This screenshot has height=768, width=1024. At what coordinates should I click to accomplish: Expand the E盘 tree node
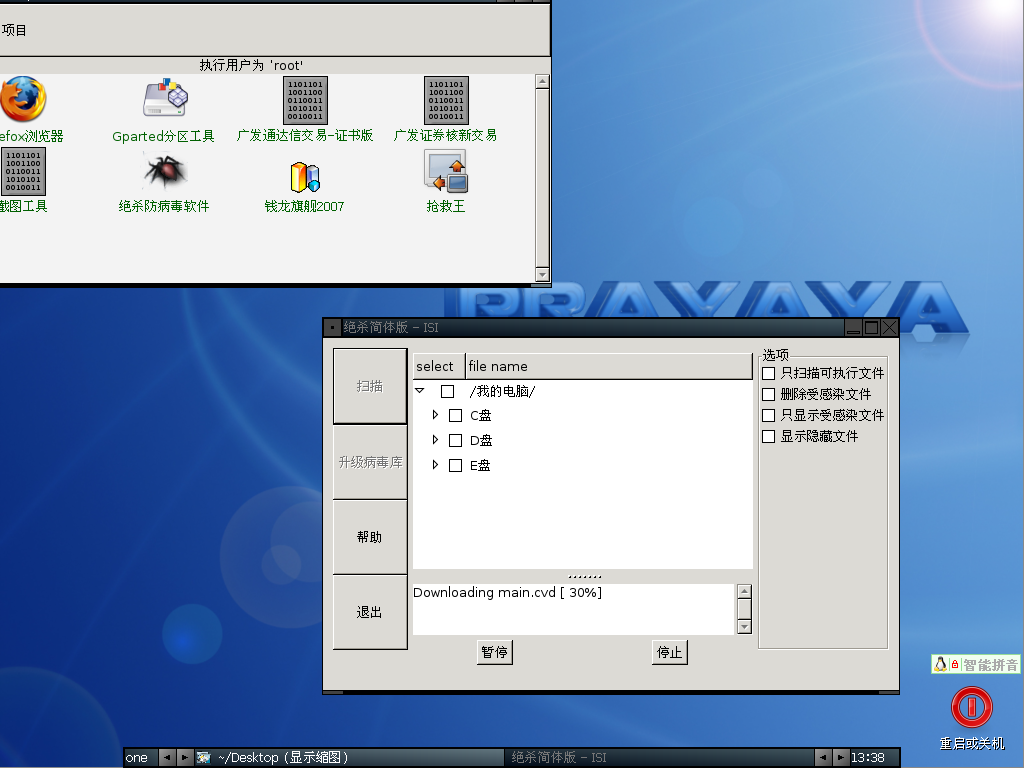(435, 464)
